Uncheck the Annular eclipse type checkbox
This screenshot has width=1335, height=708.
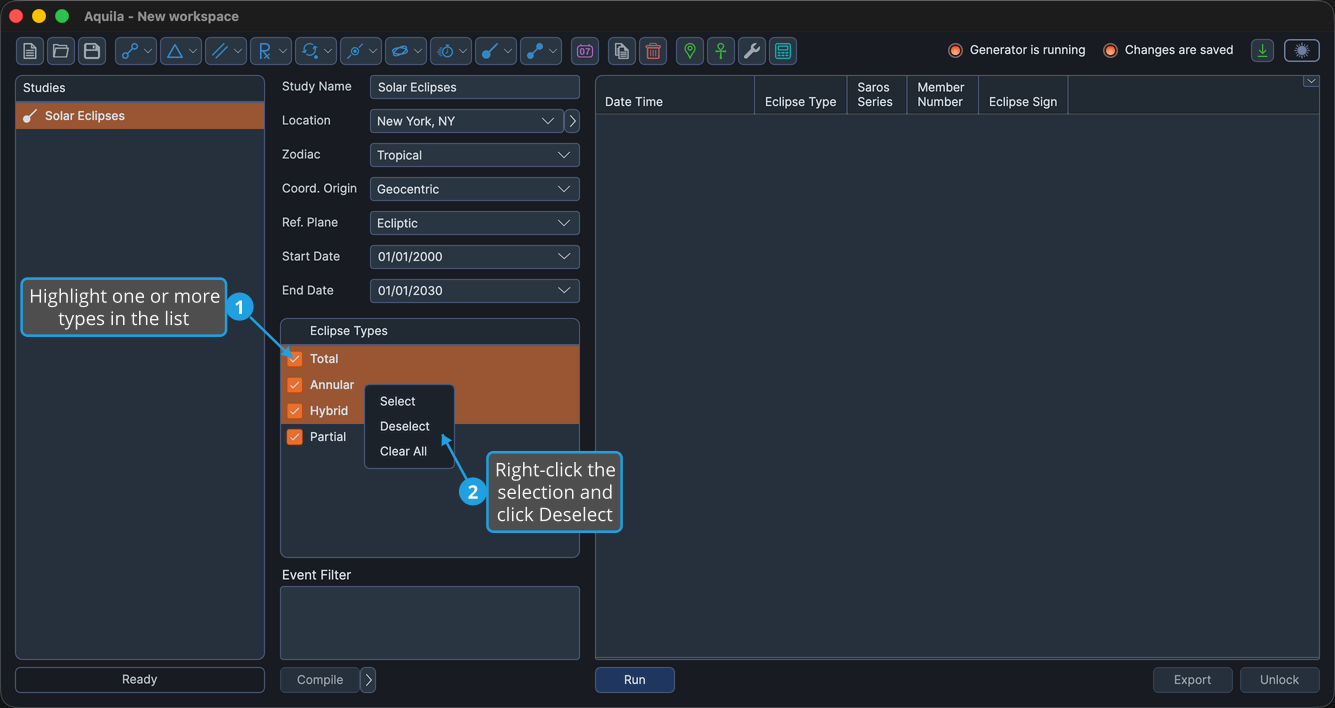295,384
